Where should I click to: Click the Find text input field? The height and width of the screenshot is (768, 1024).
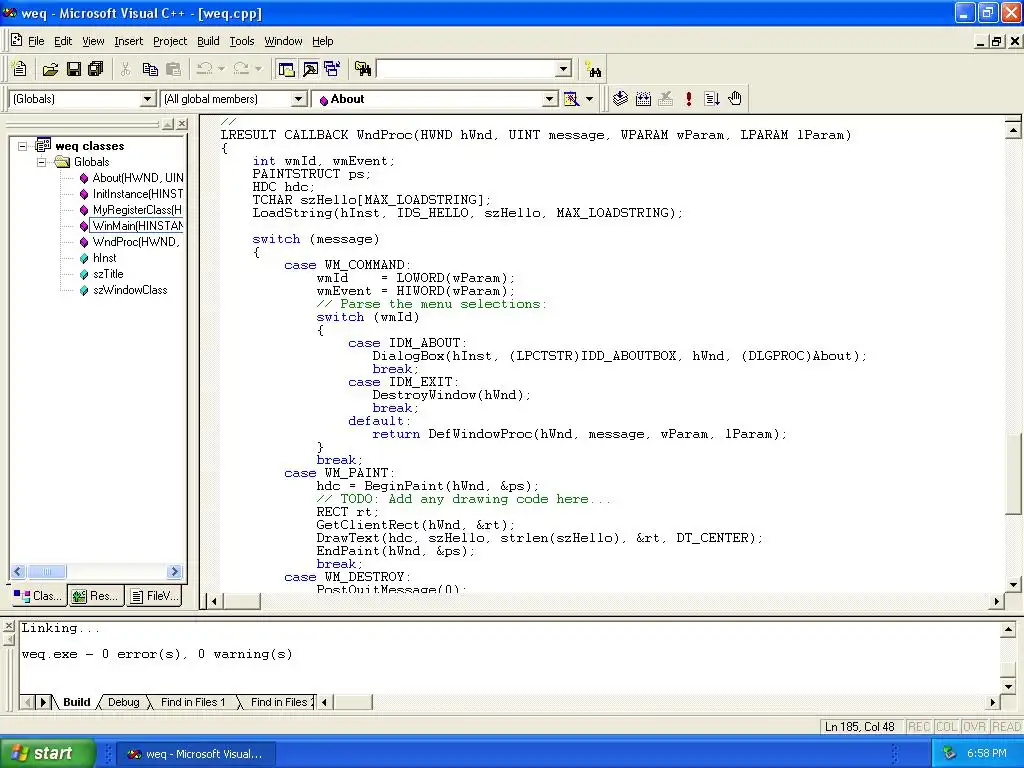click(467, 69)
